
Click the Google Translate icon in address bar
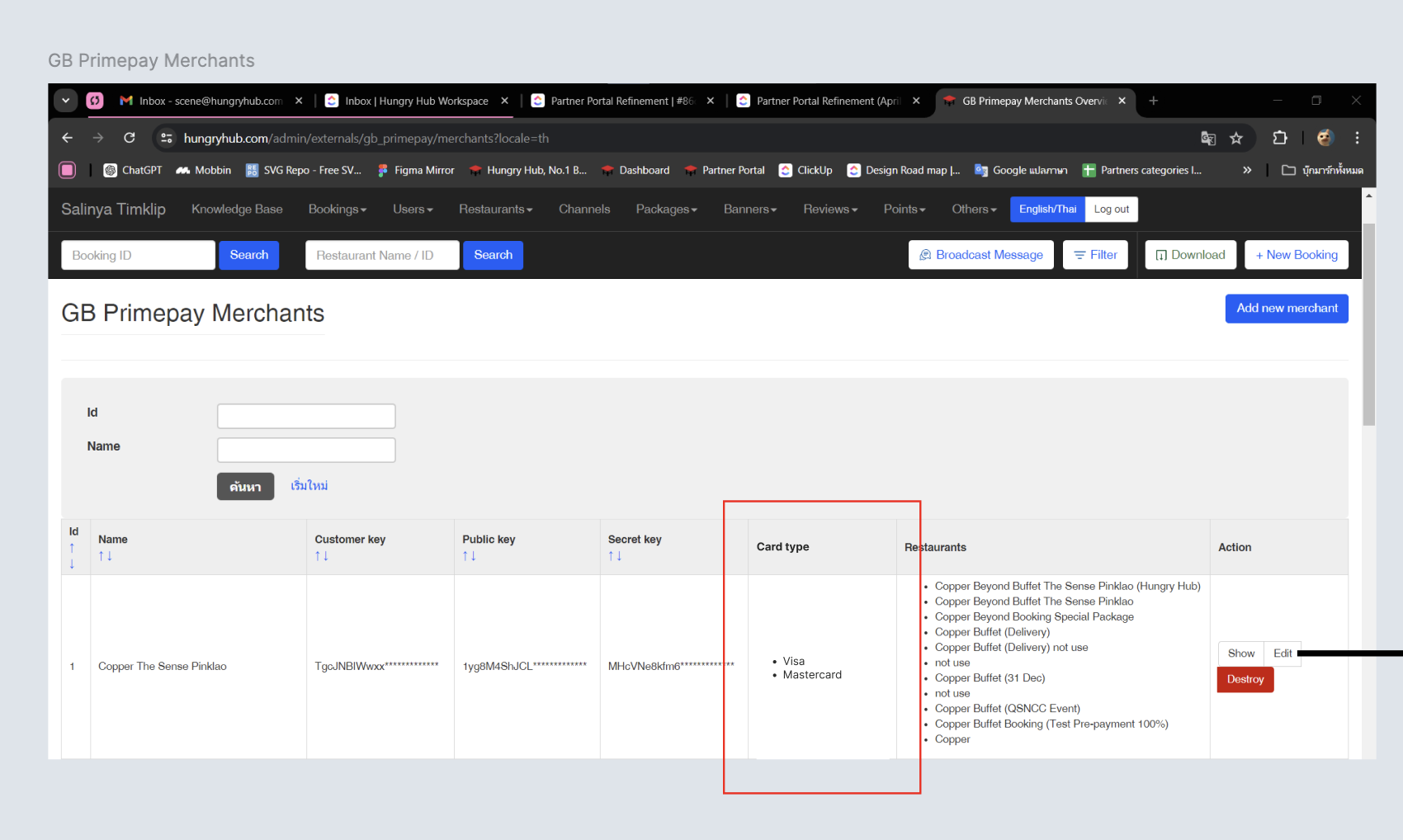click(1207, 138)
